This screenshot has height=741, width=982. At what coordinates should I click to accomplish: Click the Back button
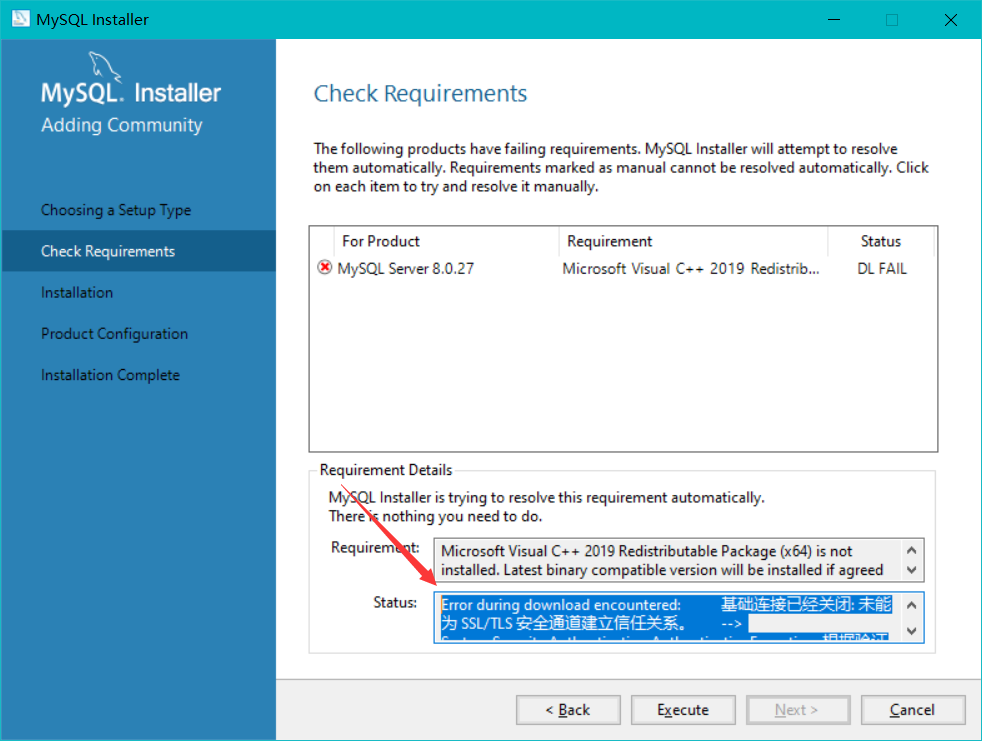568,710
